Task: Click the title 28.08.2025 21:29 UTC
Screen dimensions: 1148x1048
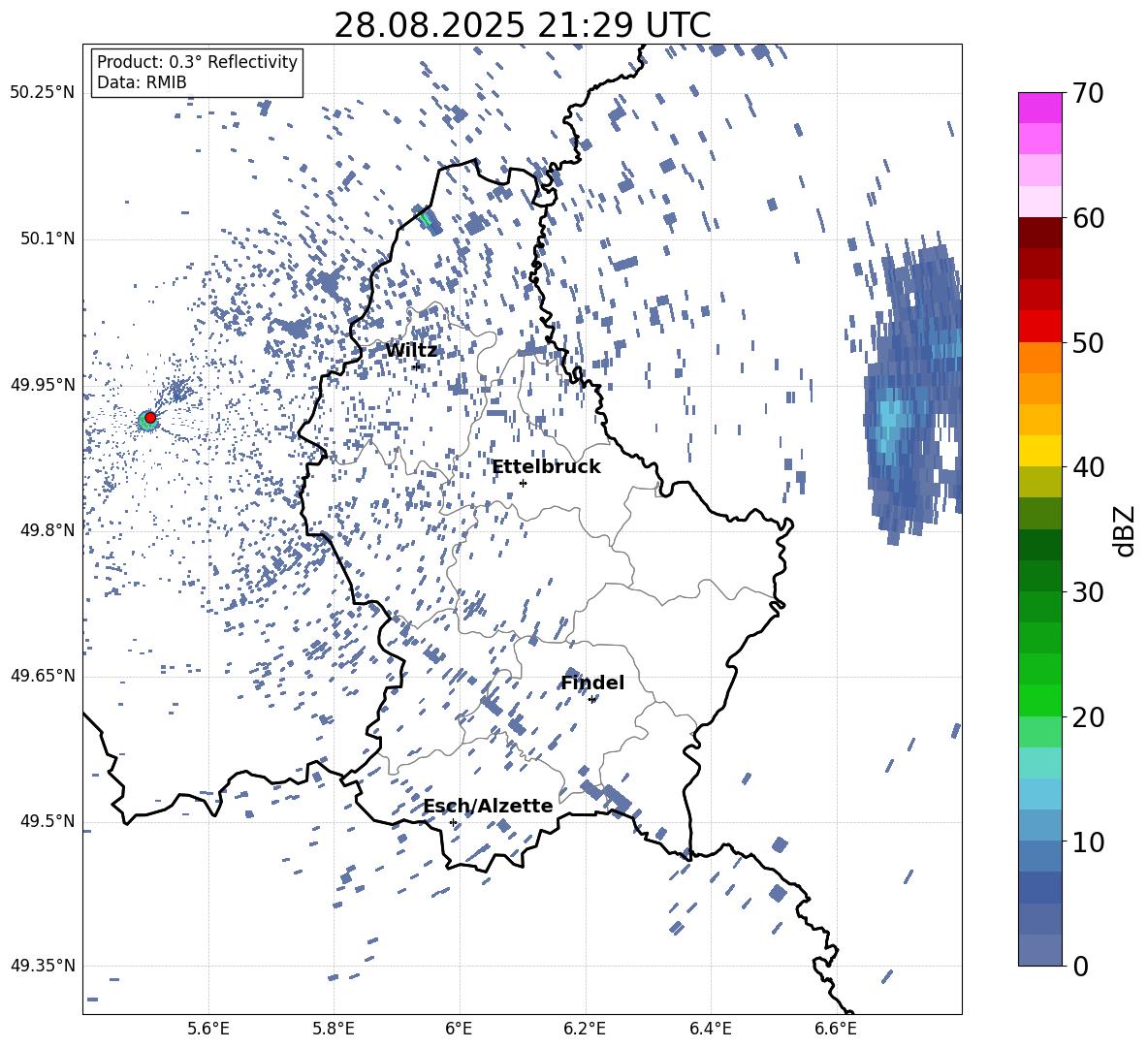Action: (523, 25)
